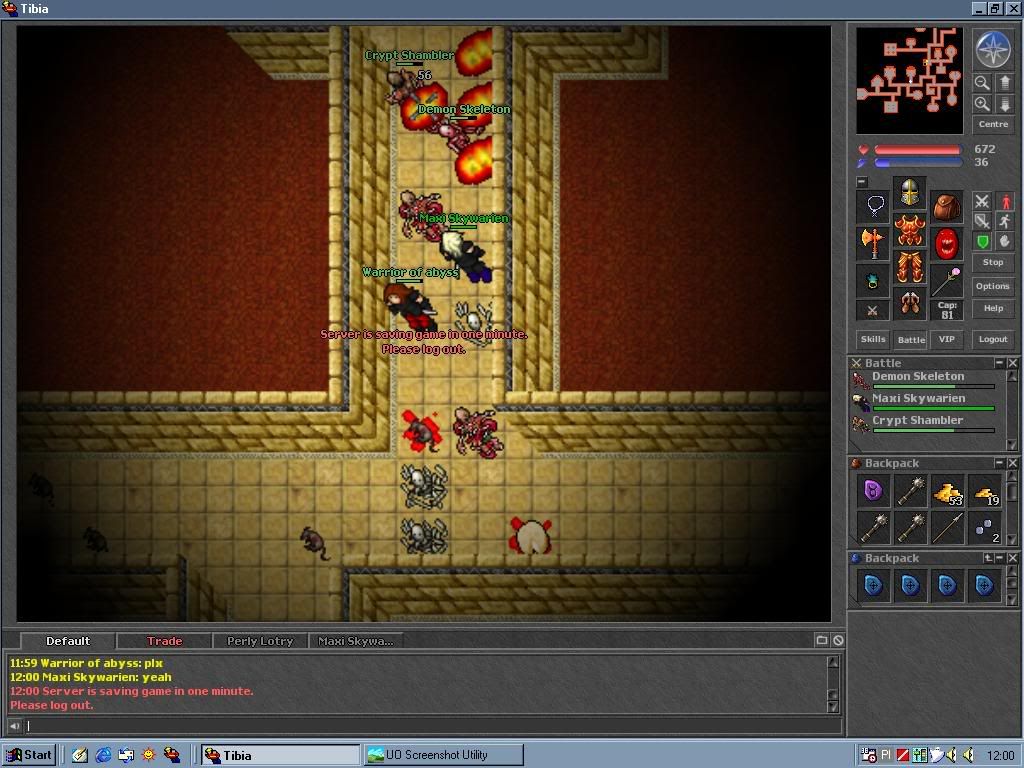This screenshot has width=1024, height=768.
Task: Select the ring equipment slot
Action: pos(873,281)
